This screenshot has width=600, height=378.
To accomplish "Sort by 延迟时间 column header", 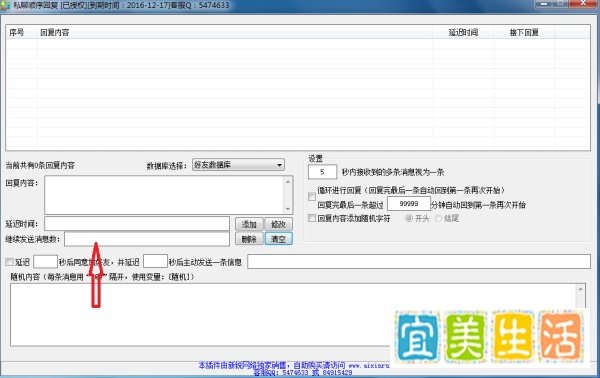I will tap(463, 33).
